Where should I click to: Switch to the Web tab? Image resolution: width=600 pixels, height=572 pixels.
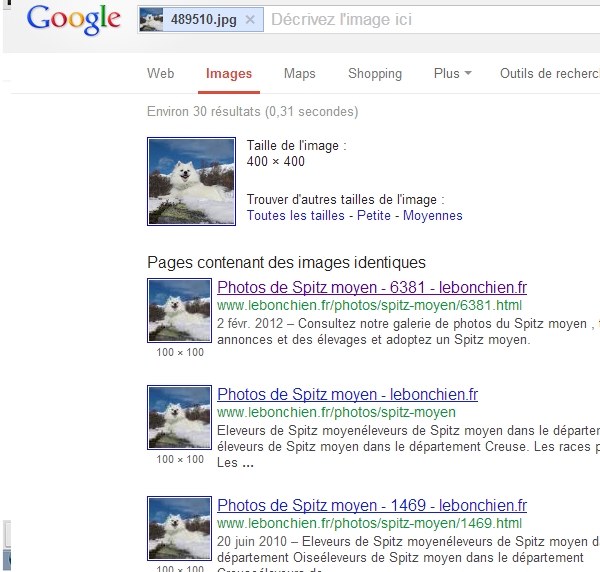point(160,73)
